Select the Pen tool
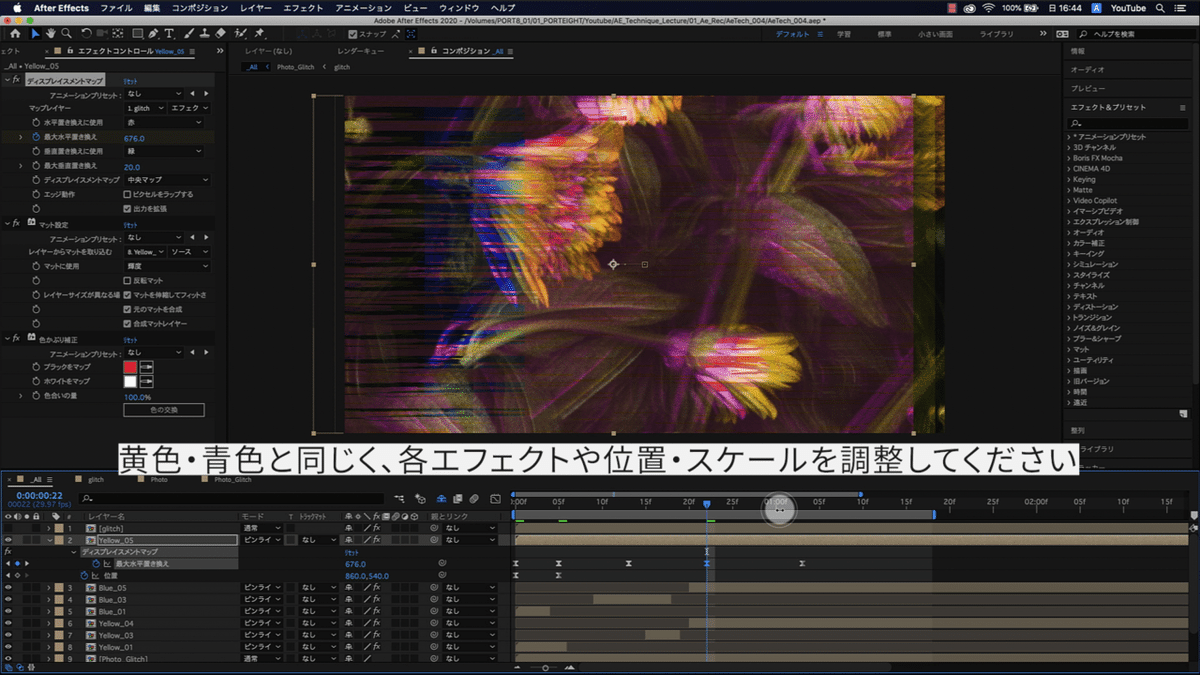This screenshot has width=1200, height=675. point(151,33)
